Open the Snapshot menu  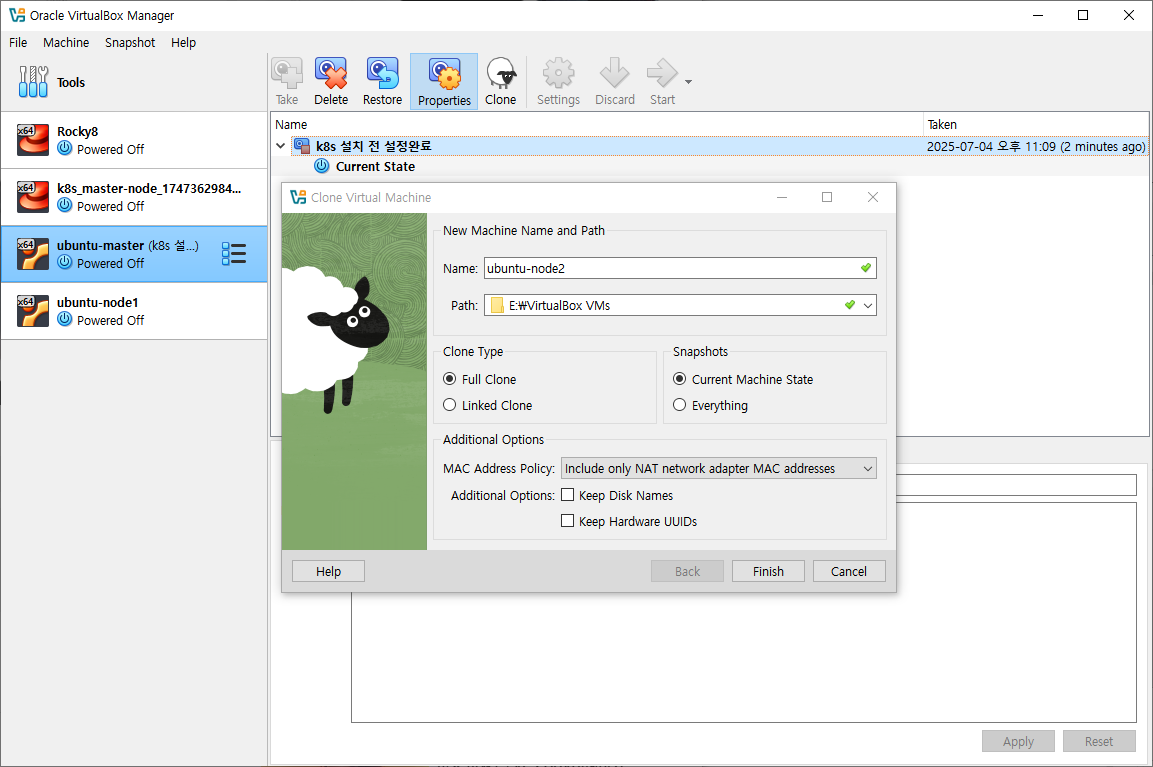(130, 43)
